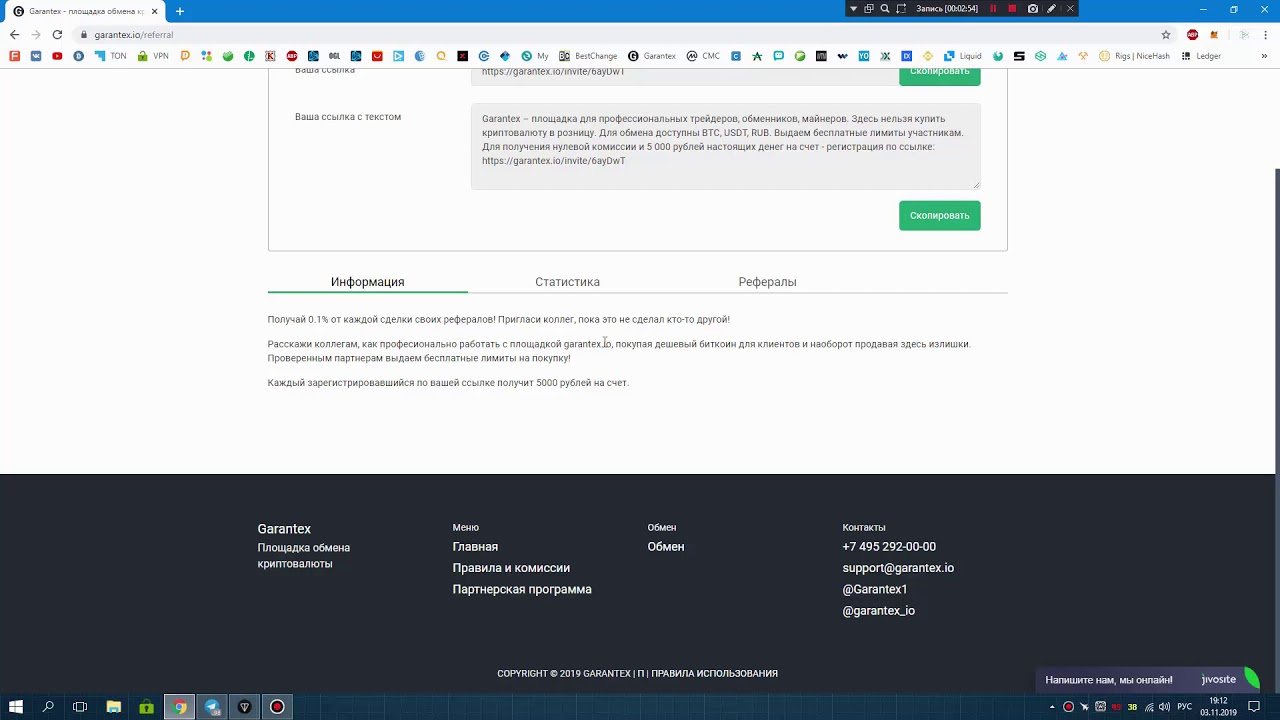
Task: Bookmark this page with the star icon
Action: [x=1166, y=35]
